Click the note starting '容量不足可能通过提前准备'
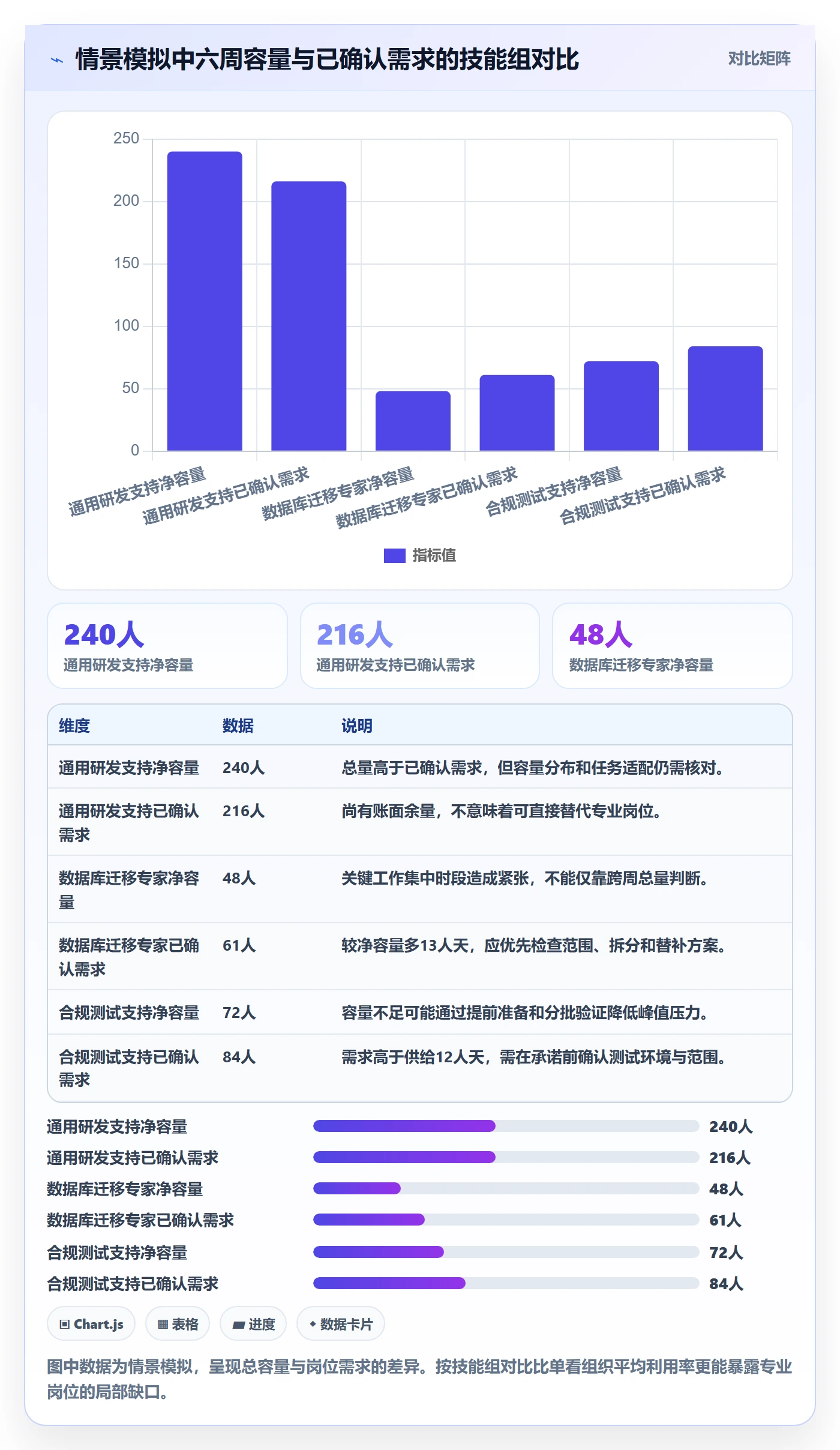 pyautogui.click(x=525, y=1012)
